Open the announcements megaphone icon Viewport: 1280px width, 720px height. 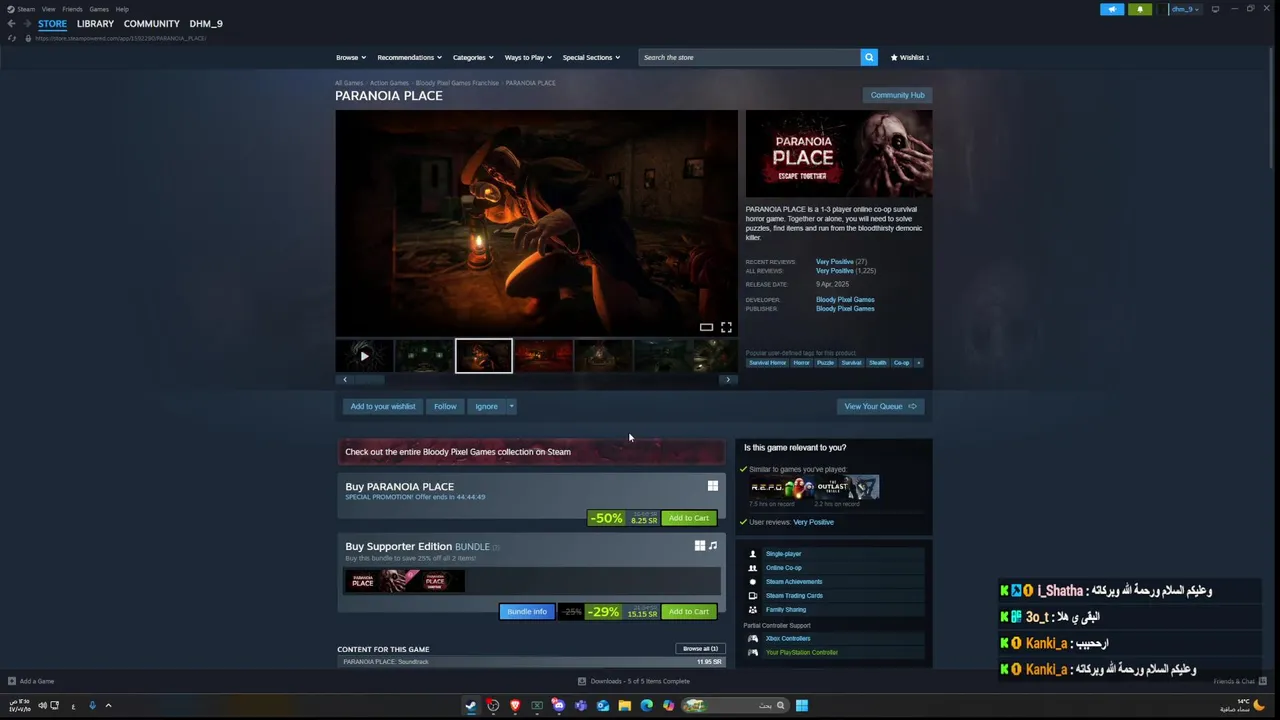click(x=1112, y=9)
